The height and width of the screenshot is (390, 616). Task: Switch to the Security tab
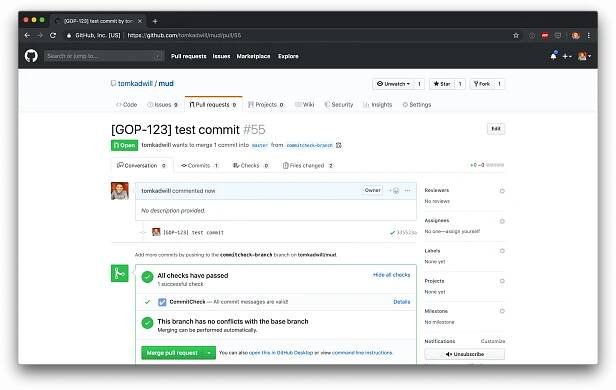339,104
